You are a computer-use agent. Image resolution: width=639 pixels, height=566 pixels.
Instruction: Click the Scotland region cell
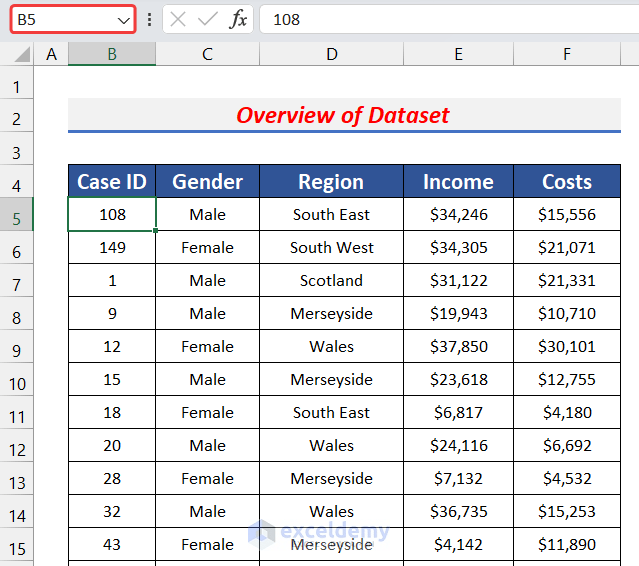click(331, 280)
